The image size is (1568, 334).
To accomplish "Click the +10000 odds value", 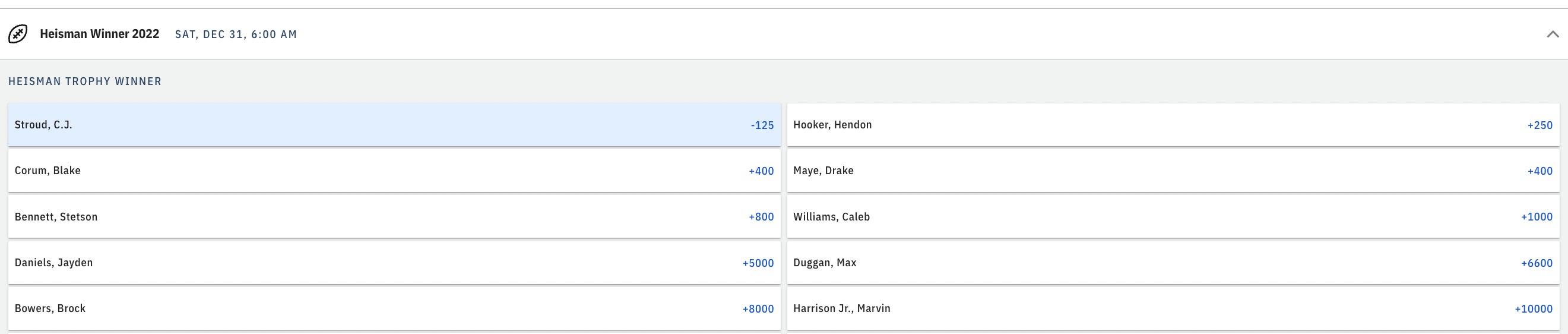I will point(1534,309).
